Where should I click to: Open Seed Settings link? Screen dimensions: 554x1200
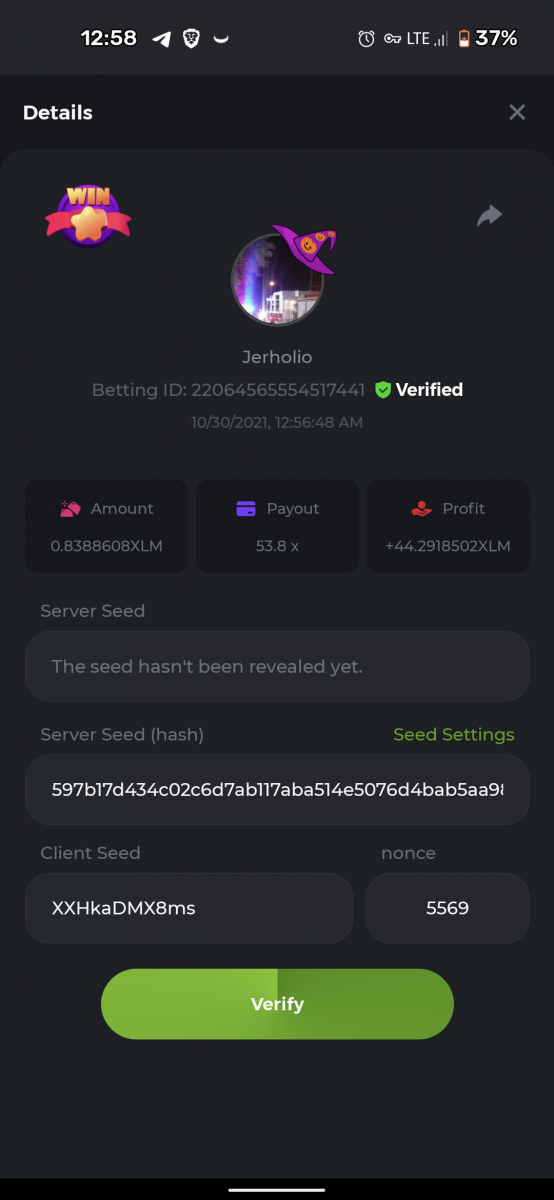point(454,735)
